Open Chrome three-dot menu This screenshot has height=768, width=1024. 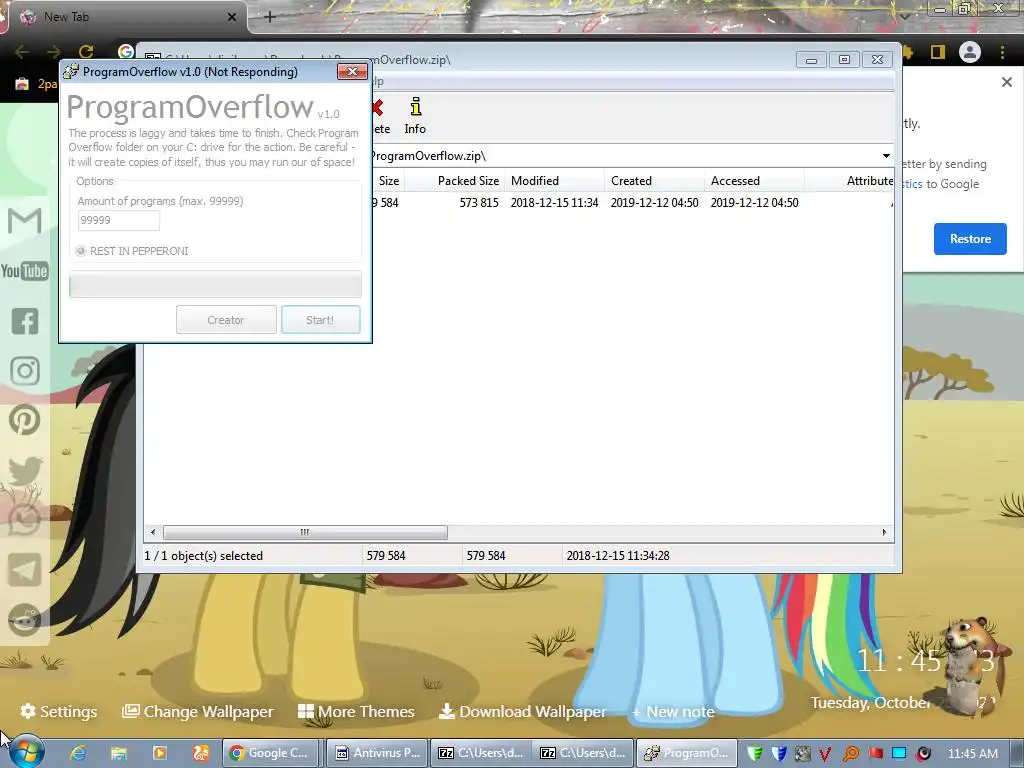tap(1002, 52)
